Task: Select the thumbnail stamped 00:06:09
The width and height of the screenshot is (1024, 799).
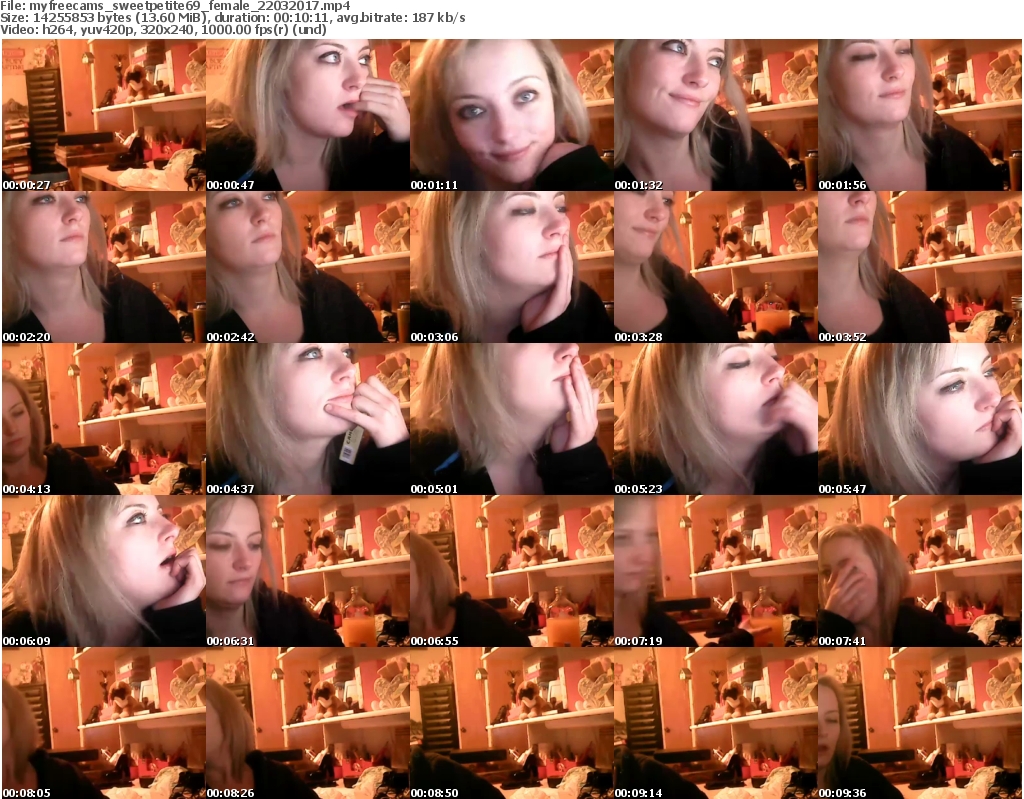Action: [104, 571]
